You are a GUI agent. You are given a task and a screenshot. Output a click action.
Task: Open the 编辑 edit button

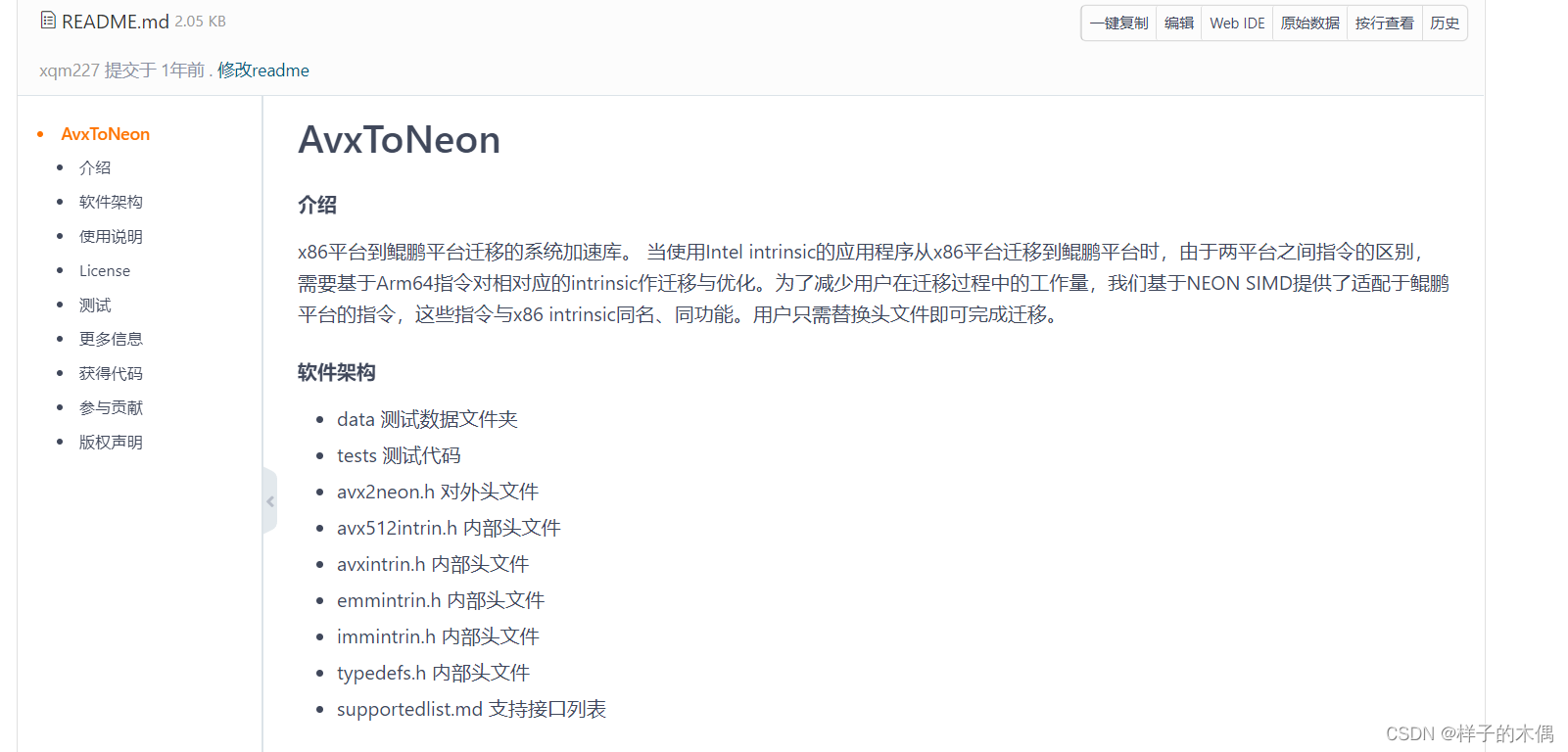[x=1179, y=23]
